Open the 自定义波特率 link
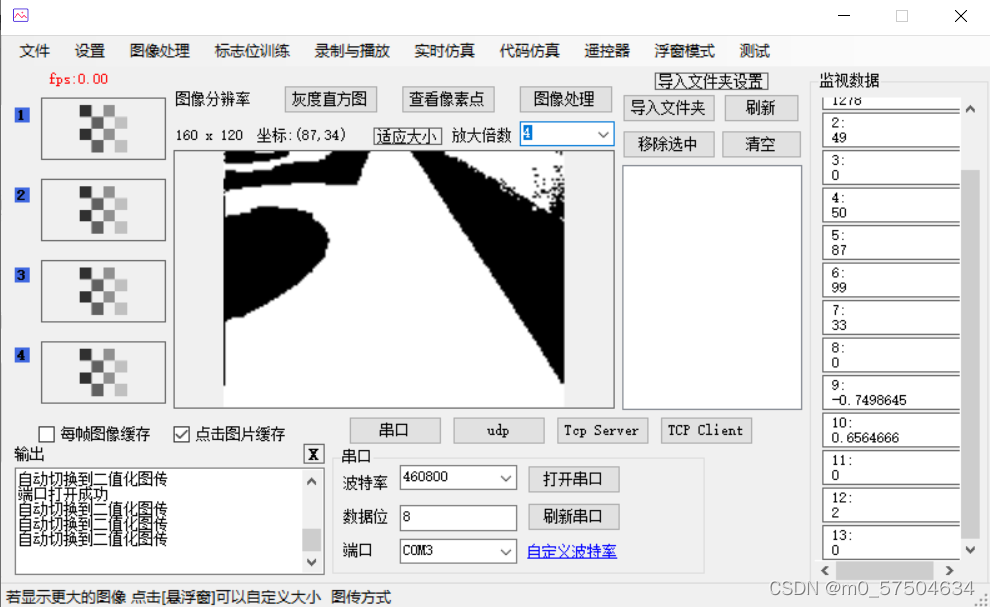Image resolution: width=990 pixels, height=607 pixels. 572,551
